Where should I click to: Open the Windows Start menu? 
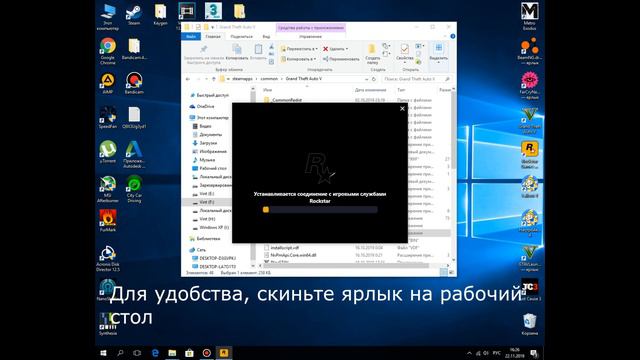[103, 353]
